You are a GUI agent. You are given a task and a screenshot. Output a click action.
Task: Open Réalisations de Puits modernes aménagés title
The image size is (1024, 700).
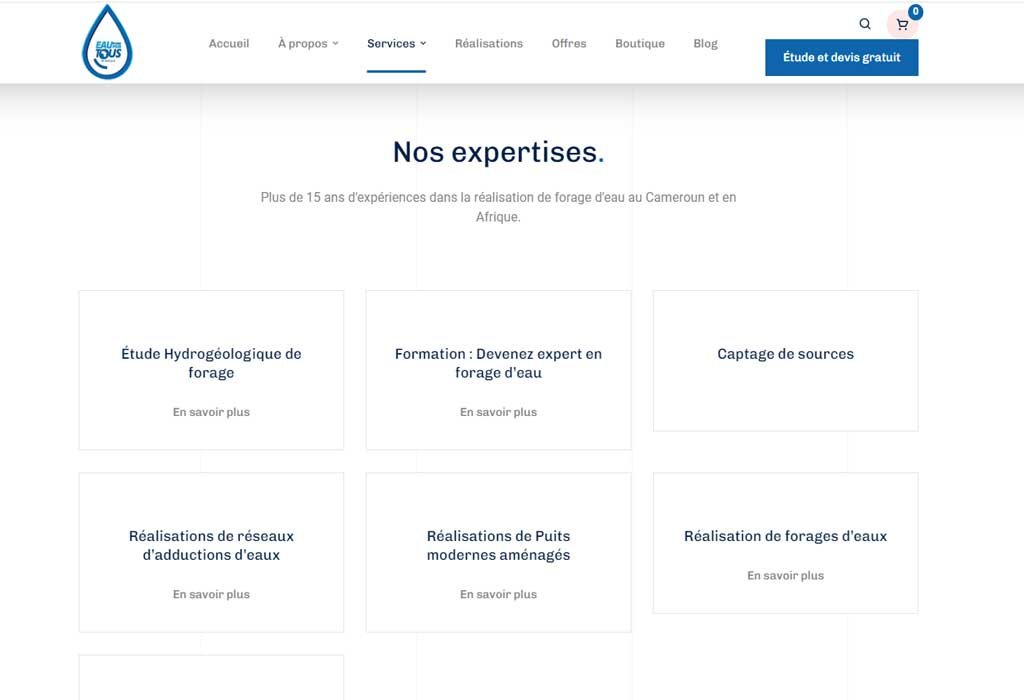(x=498, y=545)
